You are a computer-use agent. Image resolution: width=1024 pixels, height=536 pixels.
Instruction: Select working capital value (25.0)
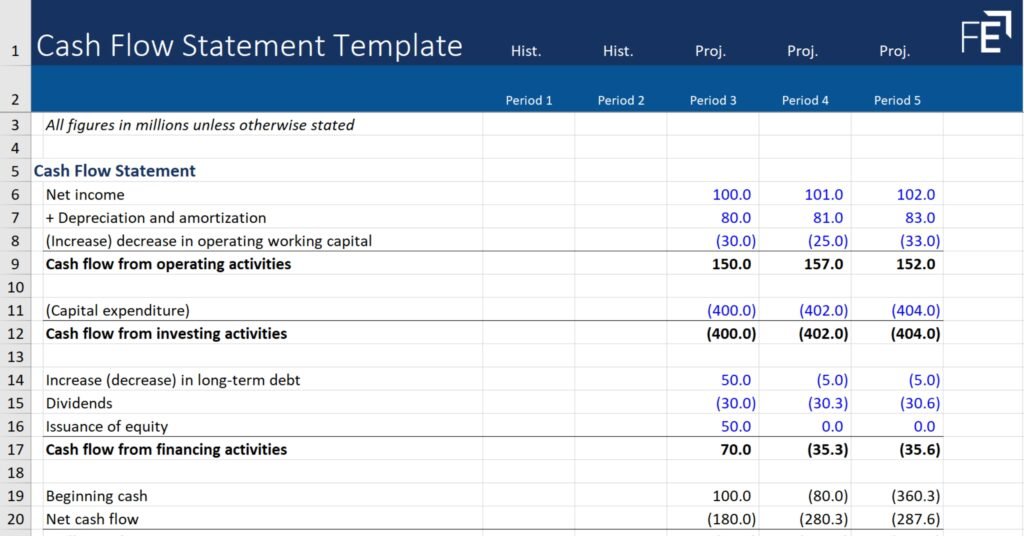pyautogui.click(x=828, y=241)
